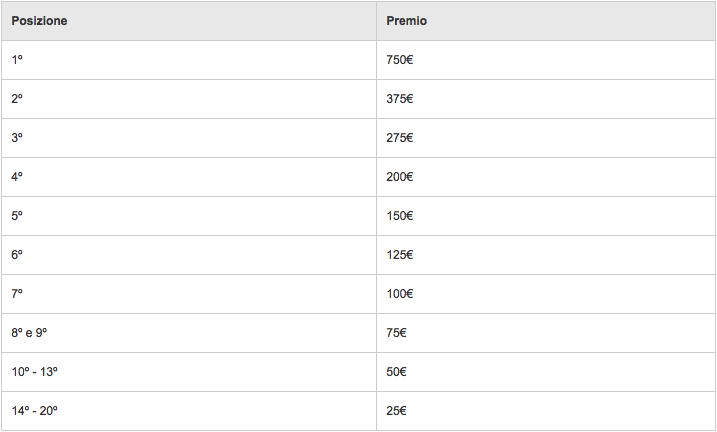
Task: Click the 100€ prize value
Action: [x=399, y=293]
